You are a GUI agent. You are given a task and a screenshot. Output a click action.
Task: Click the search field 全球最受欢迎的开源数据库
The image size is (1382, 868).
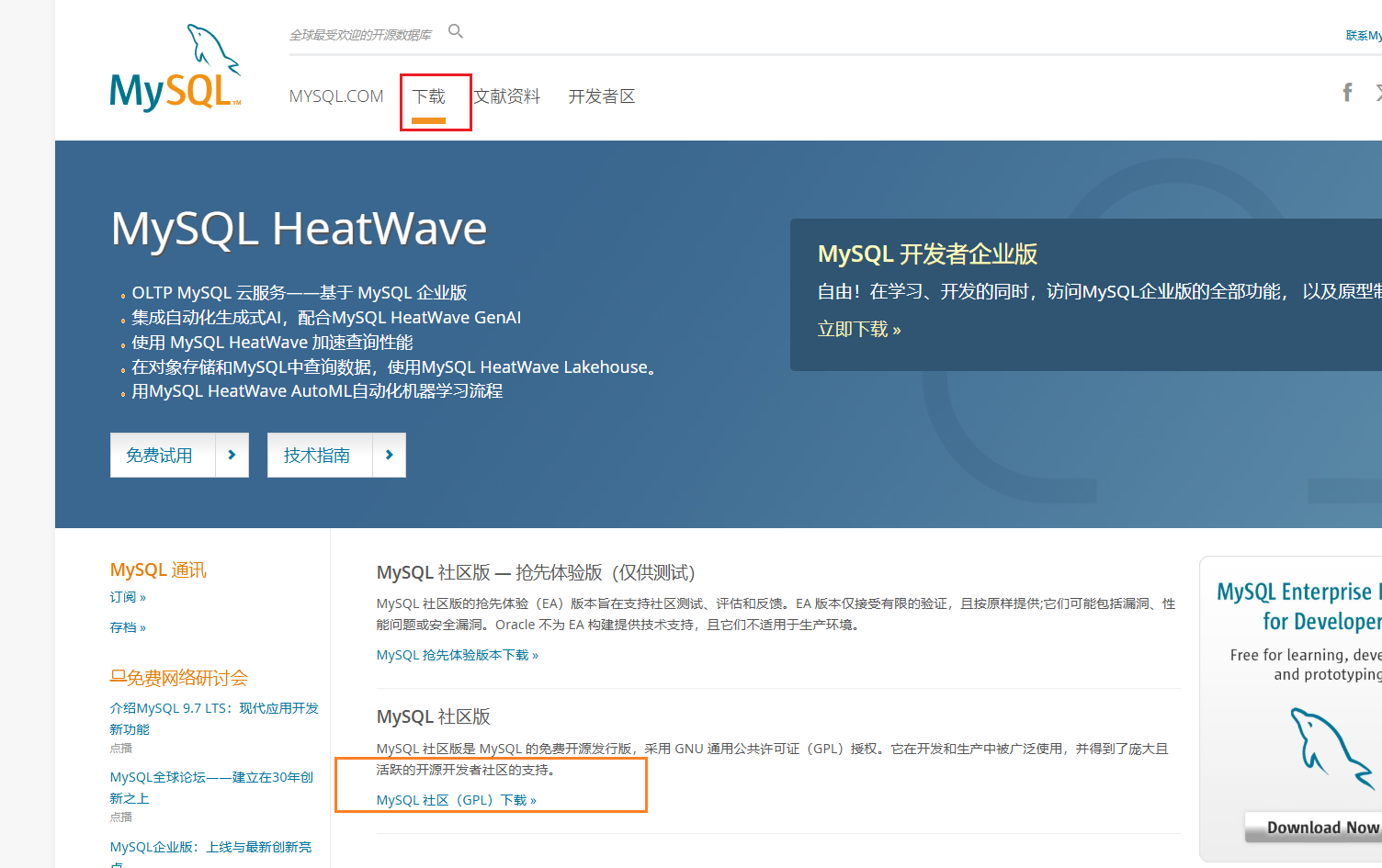pyautogui.click(x=360, y=35)
